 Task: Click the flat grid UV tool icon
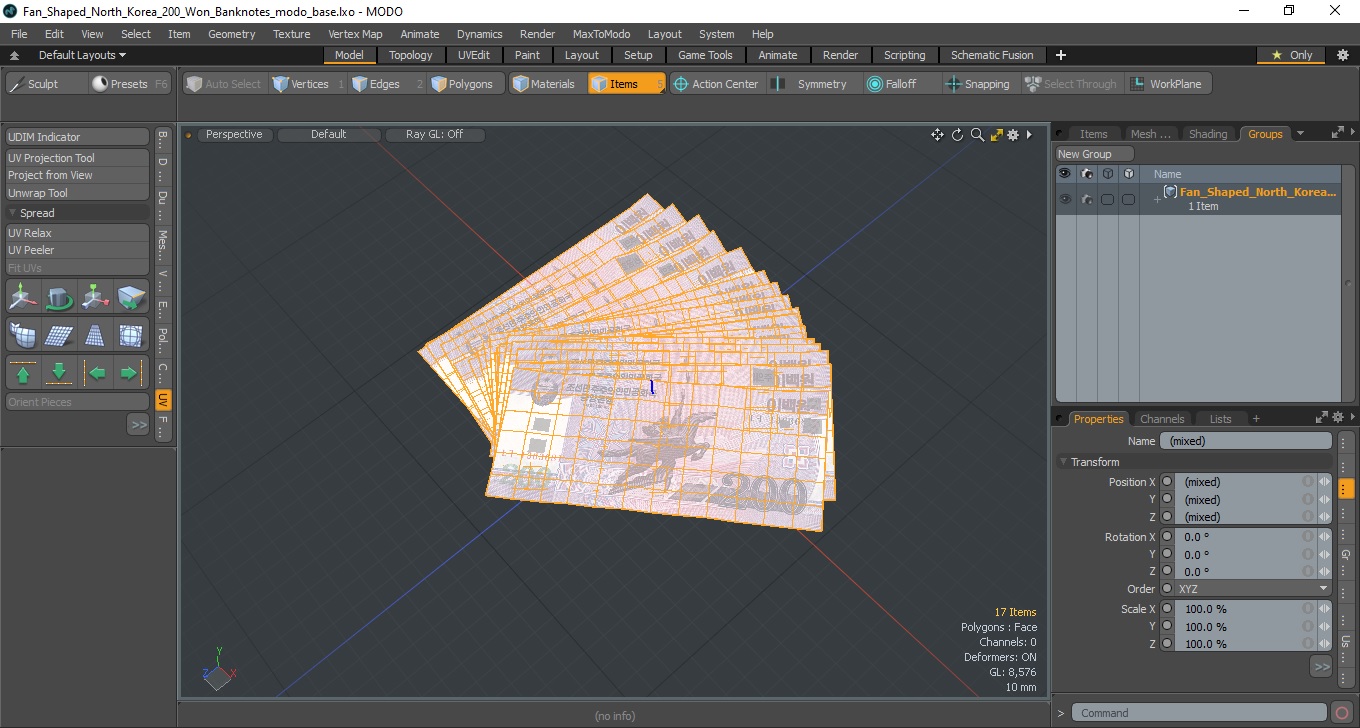tap(60, 335)
